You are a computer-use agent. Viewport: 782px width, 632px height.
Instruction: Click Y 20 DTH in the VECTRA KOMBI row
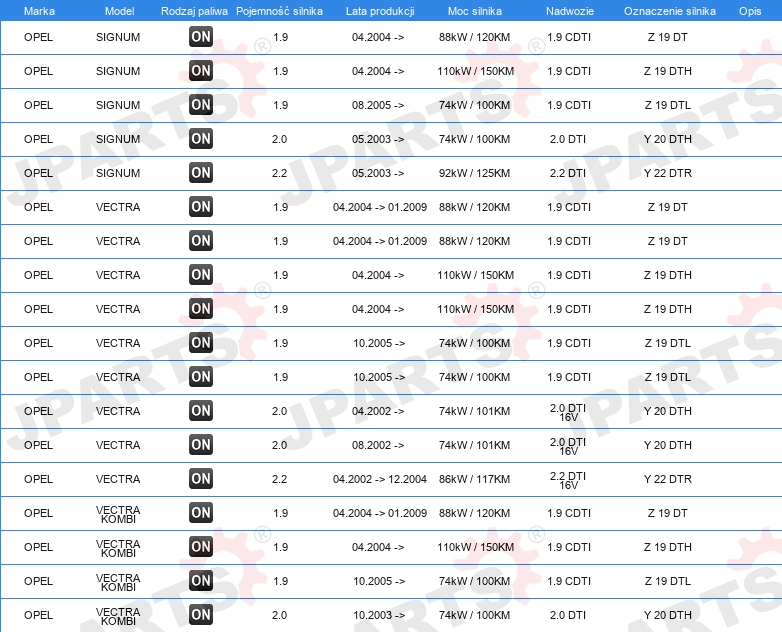tap(667, 615)
